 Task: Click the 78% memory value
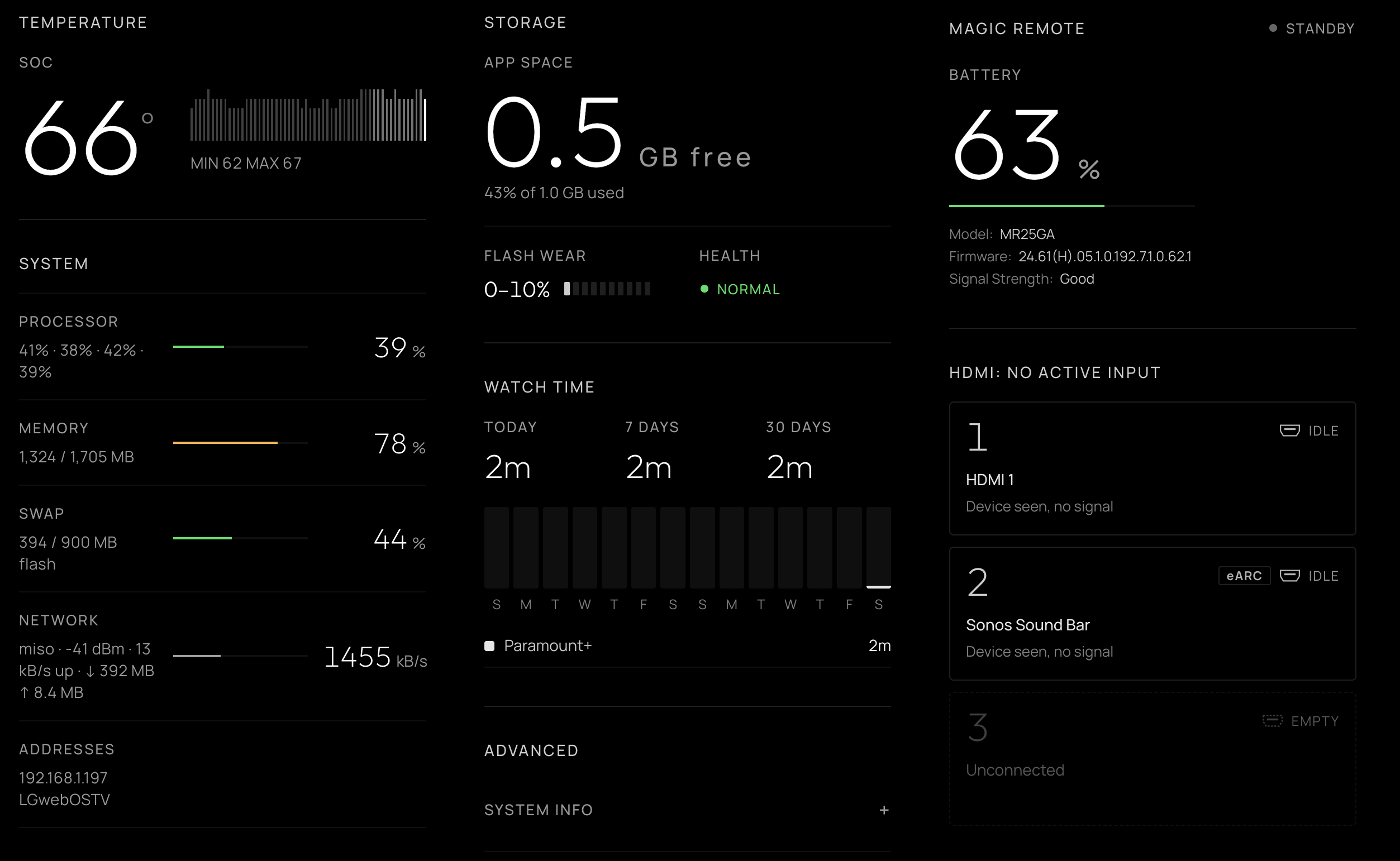click(x=399, y=443)
